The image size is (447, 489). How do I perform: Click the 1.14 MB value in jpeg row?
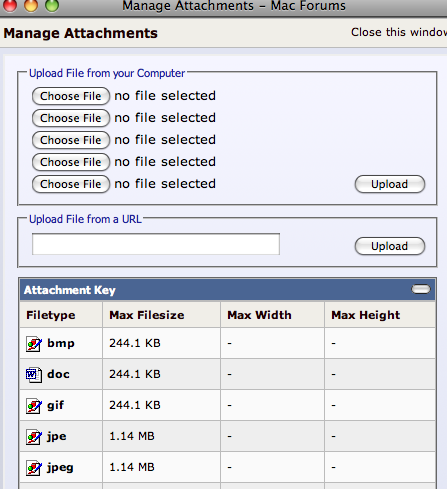pos(132,467)
